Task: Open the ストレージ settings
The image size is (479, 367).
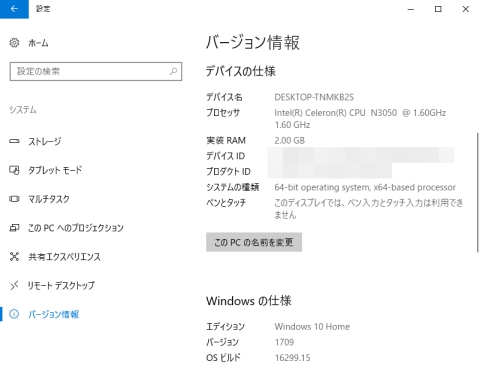Action: click(45, 141)
